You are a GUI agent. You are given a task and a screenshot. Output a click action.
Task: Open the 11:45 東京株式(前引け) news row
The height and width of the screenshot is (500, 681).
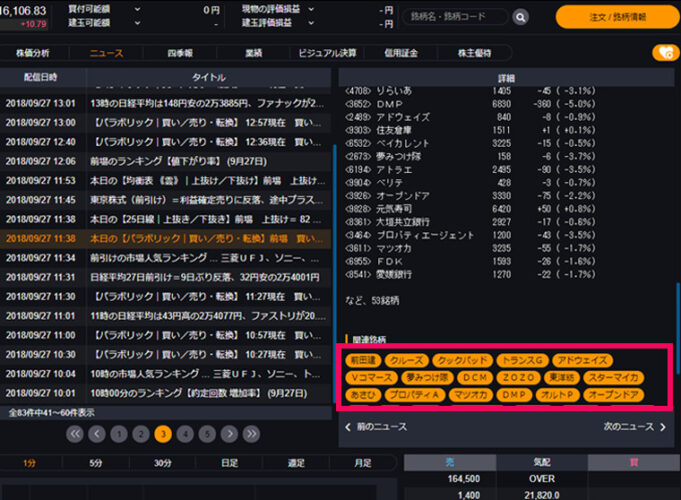tap(165, 200)
